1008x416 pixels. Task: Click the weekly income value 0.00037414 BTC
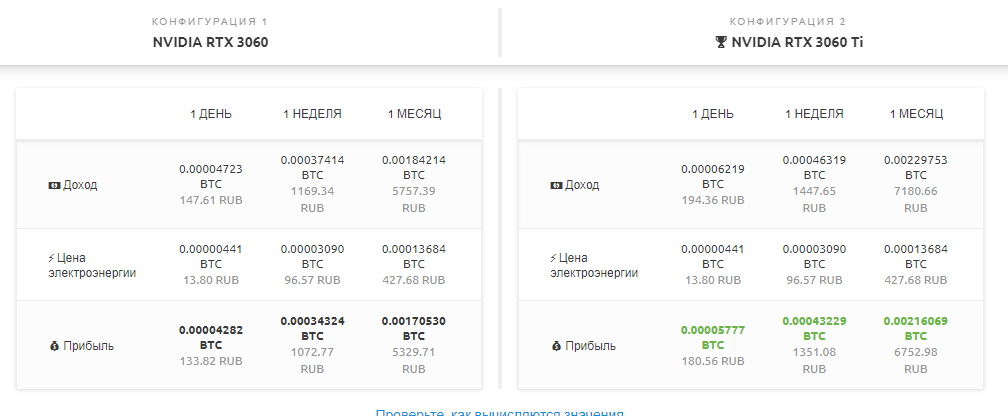(x=312, y=168)
